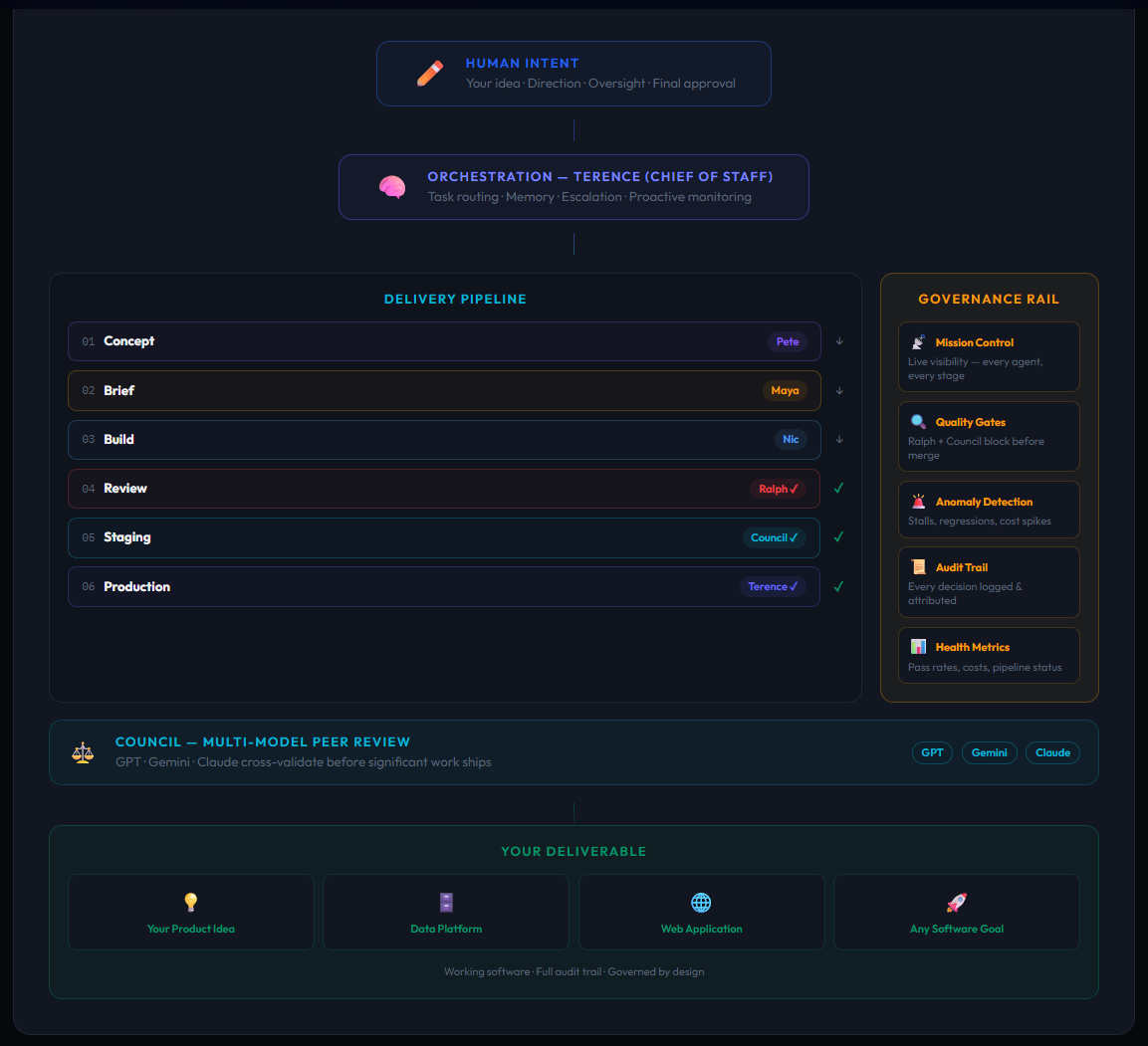Click the Mission Control satellite icon
The width and height of the screenshot is (1148, 1046).
(918, 342)
